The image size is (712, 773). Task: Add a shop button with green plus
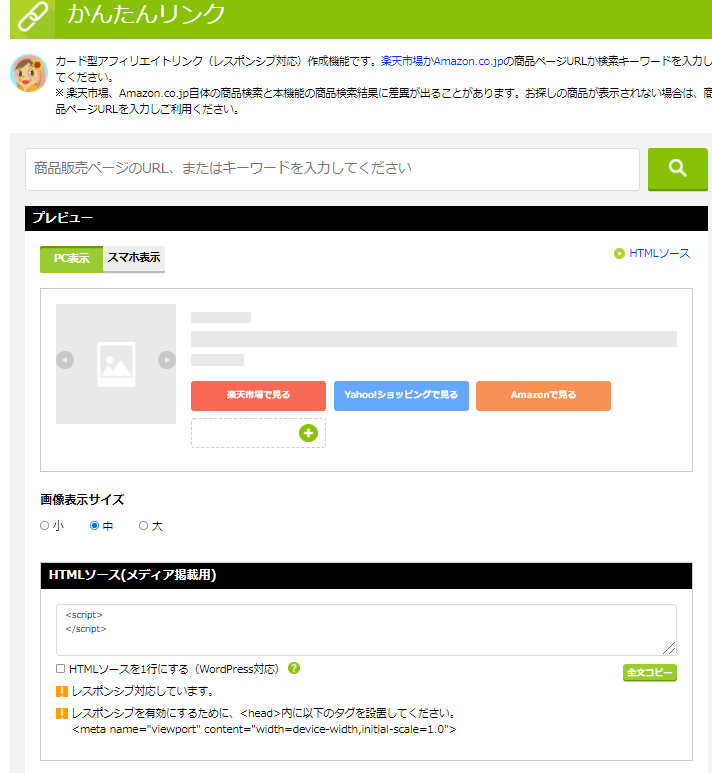point(308,433)
